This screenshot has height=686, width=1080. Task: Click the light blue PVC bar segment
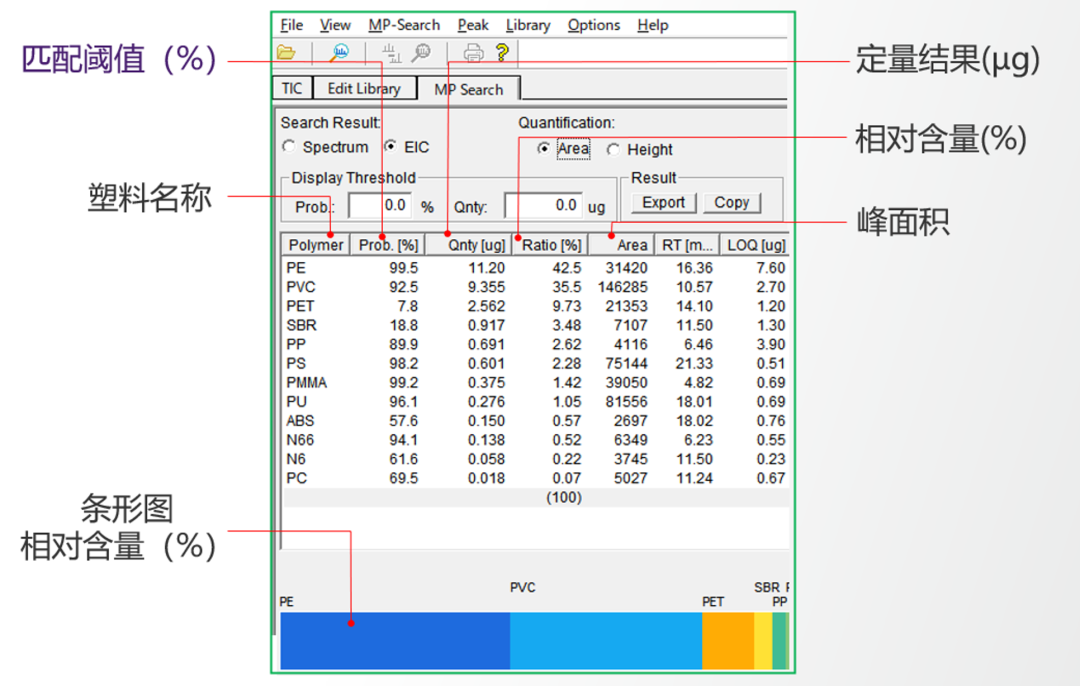[x=606, y=641]
